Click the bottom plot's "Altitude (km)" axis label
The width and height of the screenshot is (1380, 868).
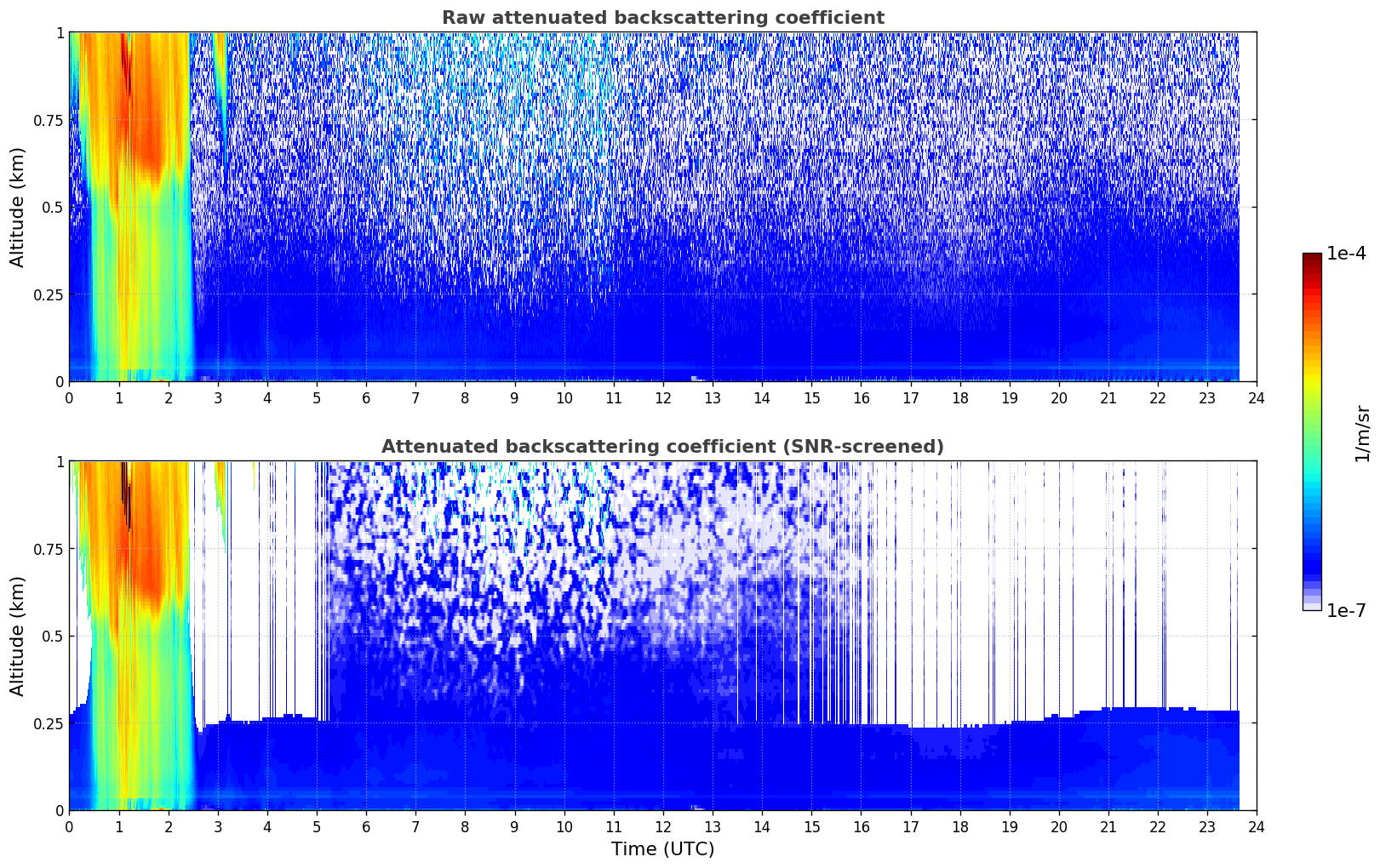pyautogui.click(x=18, y=636)
